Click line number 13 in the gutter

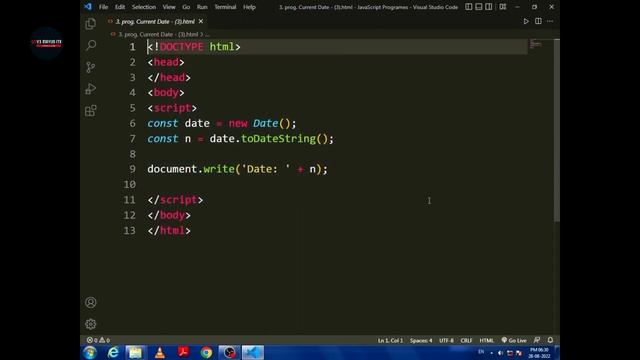click(x=129, y=231)
